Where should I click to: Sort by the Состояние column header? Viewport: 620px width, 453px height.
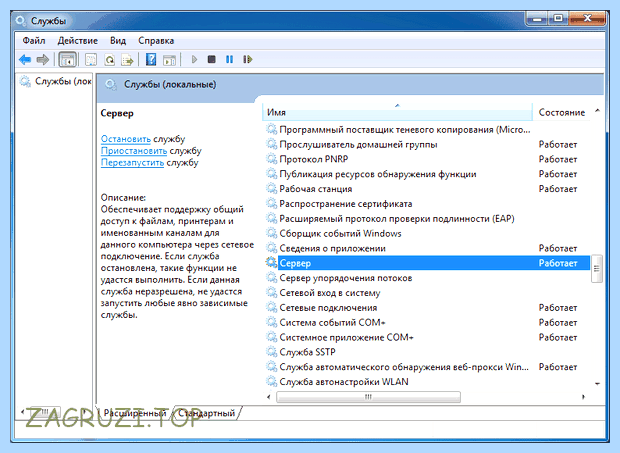coord(562,112)
